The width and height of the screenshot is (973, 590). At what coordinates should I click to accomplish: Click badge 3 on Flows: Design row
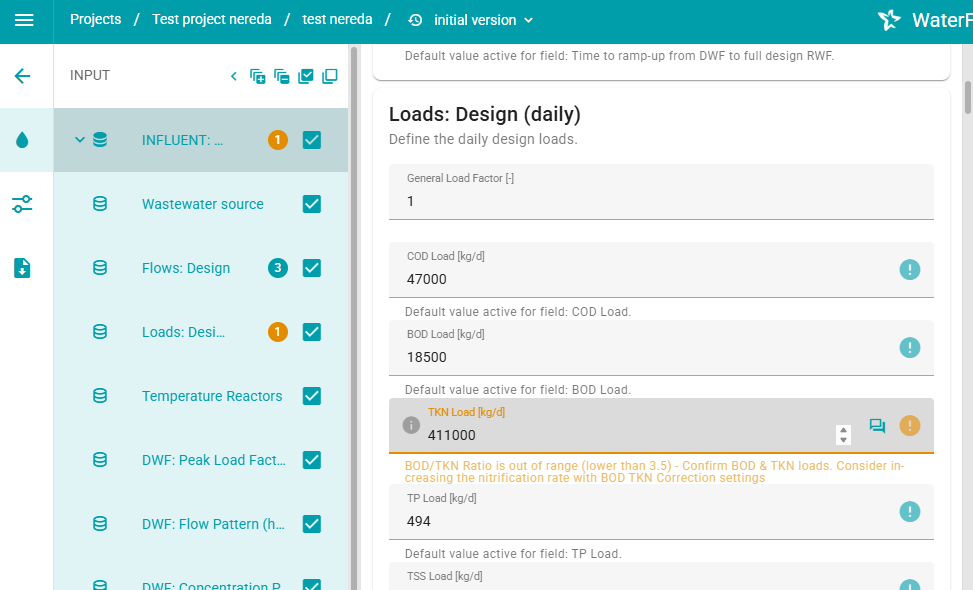277,268
